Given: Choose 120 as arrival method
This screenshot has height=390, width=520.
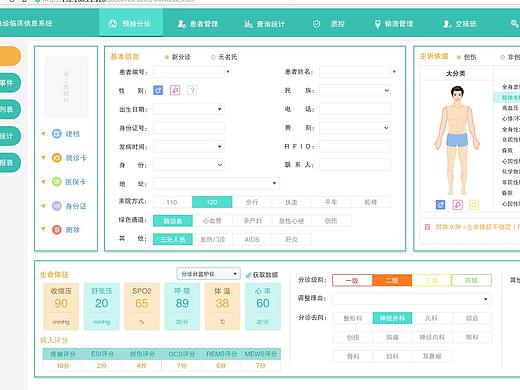Looking at the screenshot, I should tap(212, 202).
